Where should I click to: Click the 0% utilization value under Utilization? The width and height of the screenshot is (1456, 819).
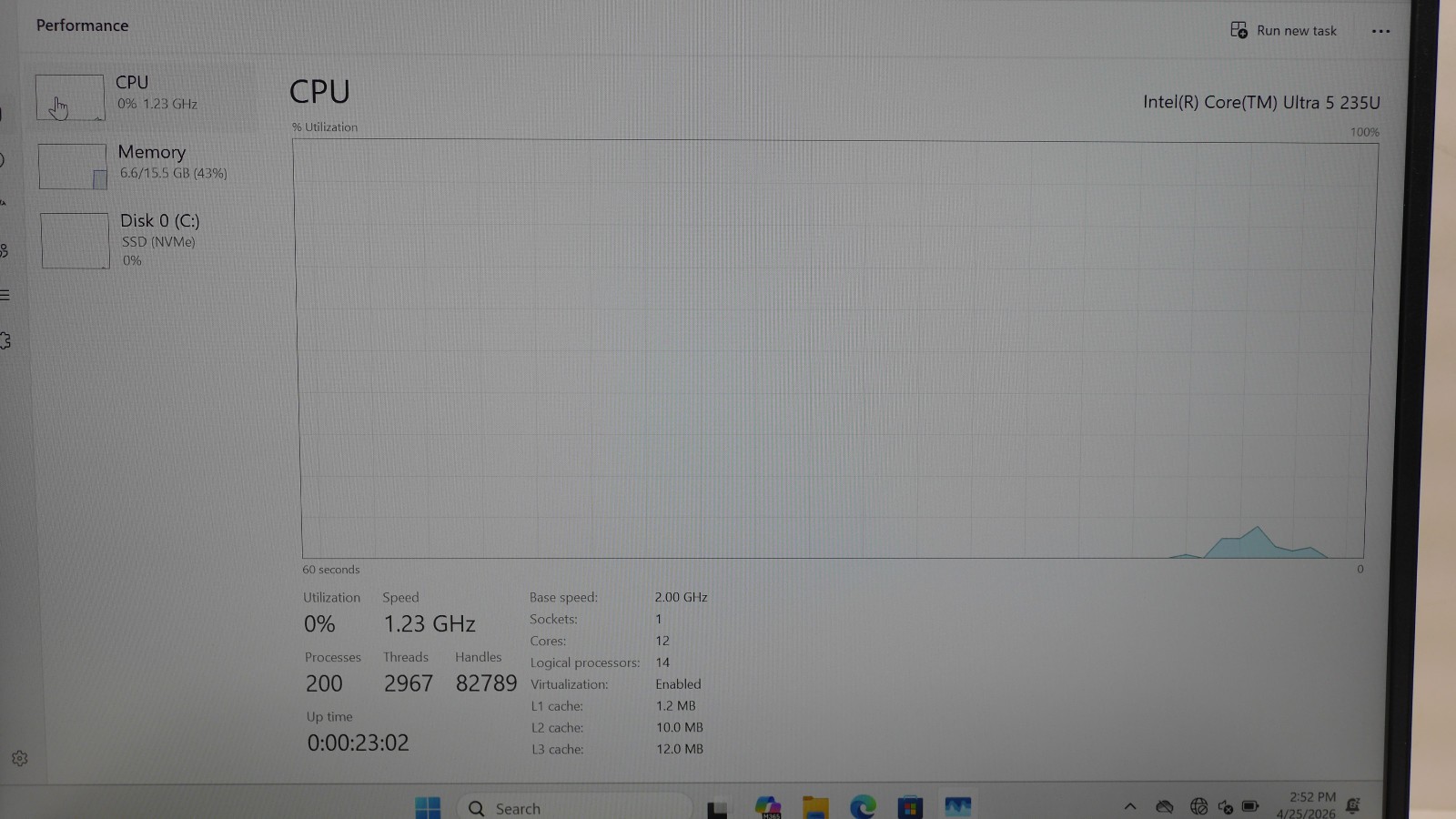tap(319, 623)
